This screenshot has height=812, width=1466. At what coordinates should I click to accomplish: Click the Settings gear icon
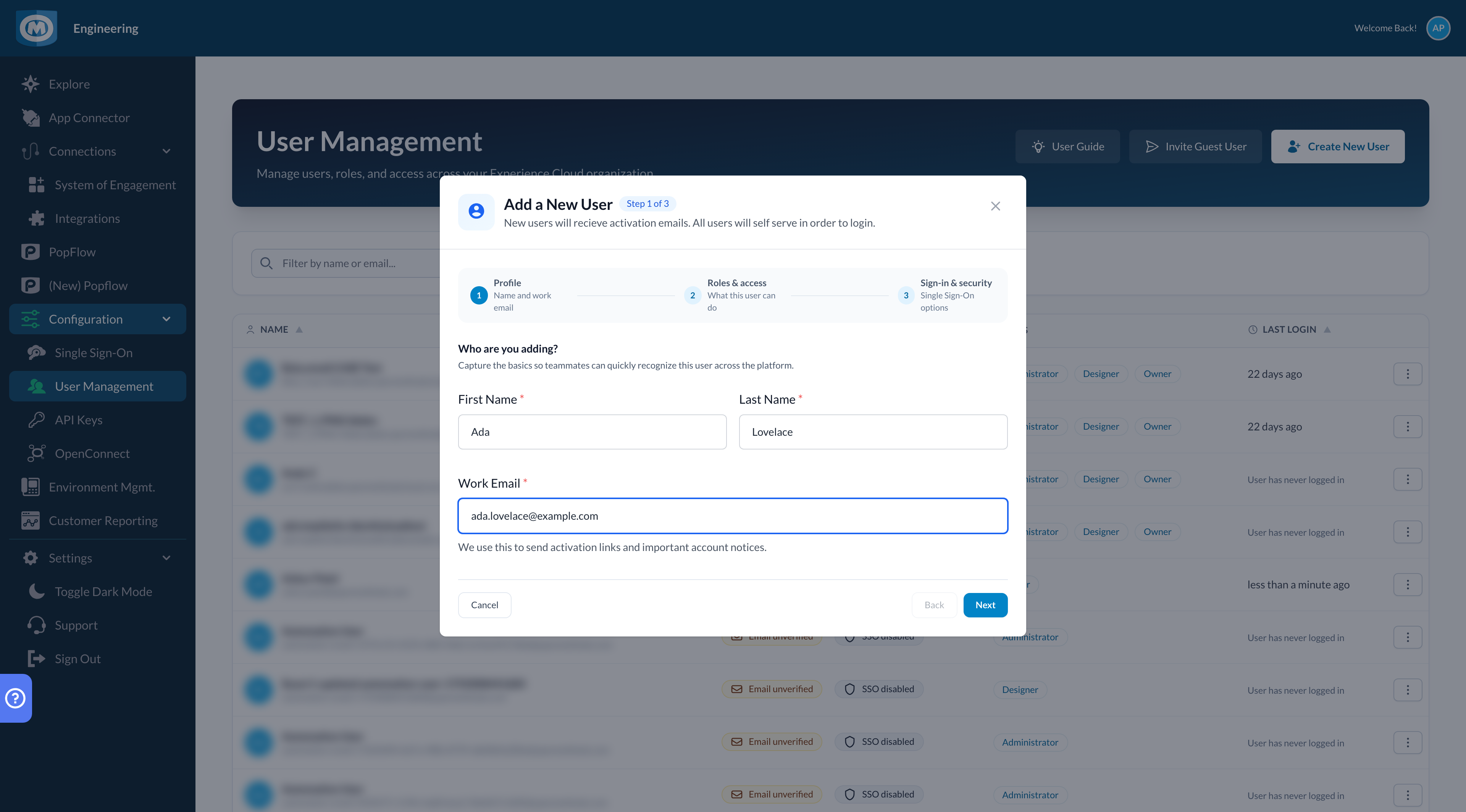(x=30, y=558)
